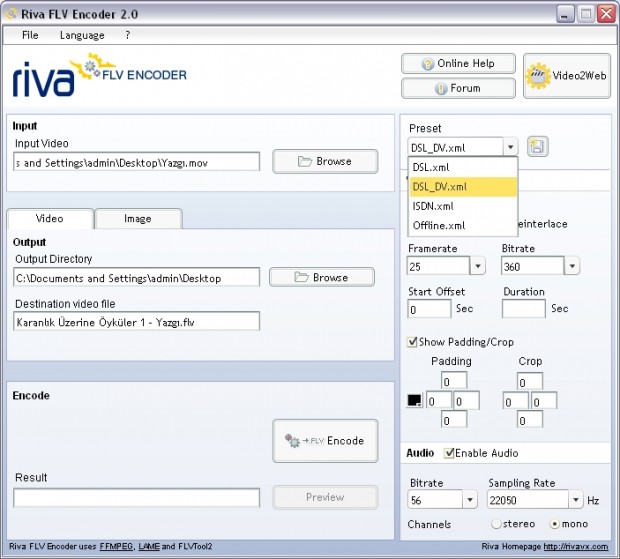620x559 pixels.
Task: Expand the video Bitrate dropdown
Action: [x=572, y=266]
